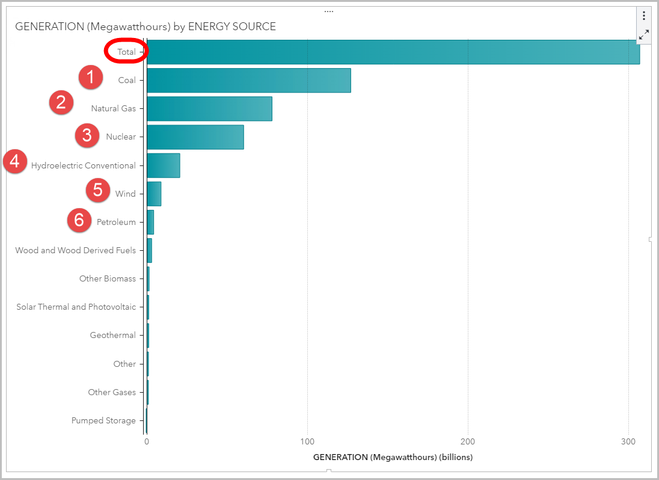Image resolution: width=659 pixels, height=480 pixels.
Task: Select the Natural Gas bar
Action: (x=209, y=108)
